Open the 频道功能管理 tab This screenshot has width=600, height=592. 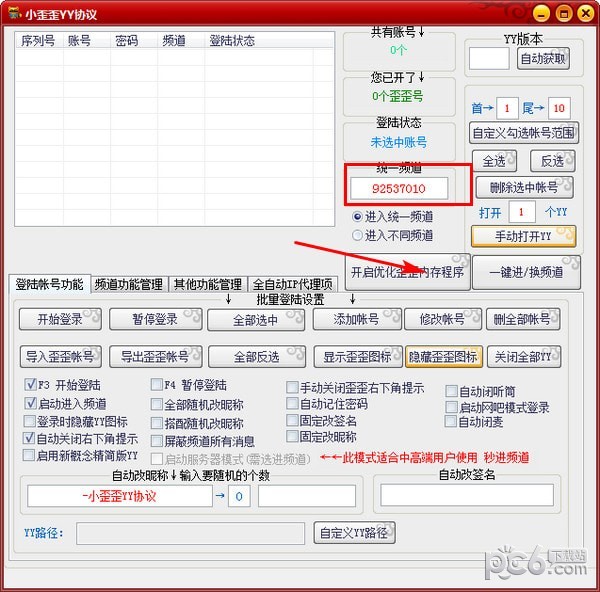click(x=129, y=284)
